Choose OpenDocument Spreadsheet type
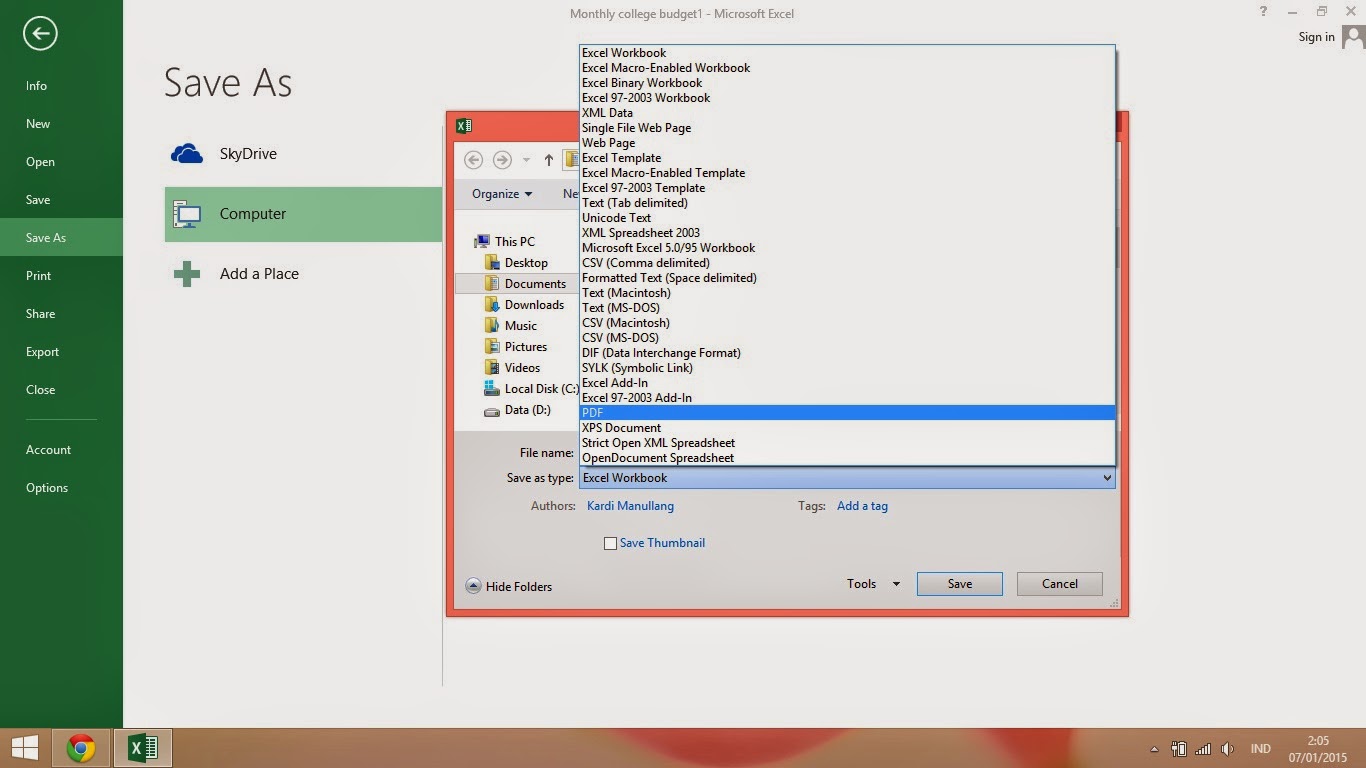This screenshot has width=1366, height=768. (847, 458)
